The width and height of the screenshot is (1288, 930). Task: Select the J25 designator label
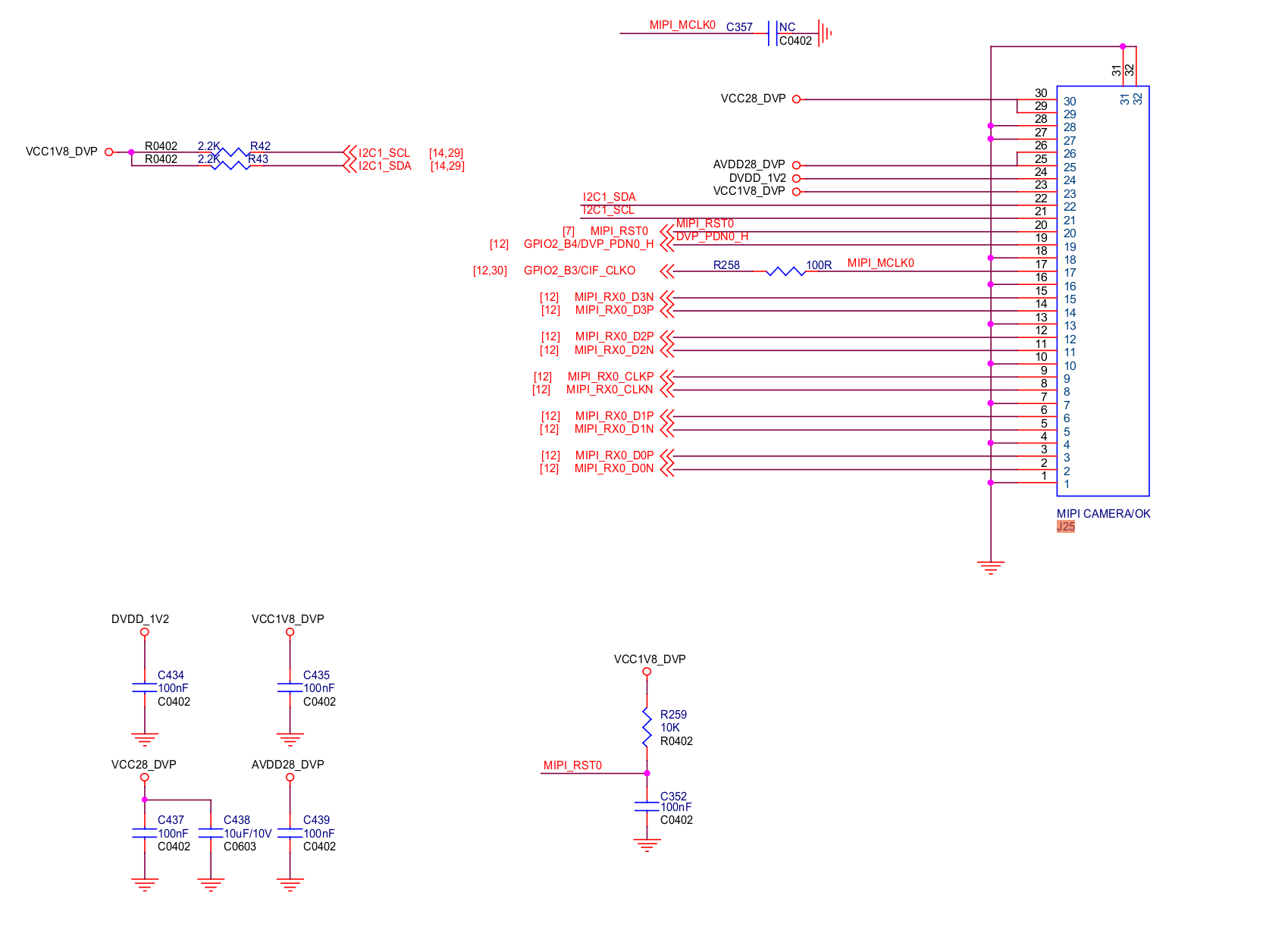coord(1066,527)
